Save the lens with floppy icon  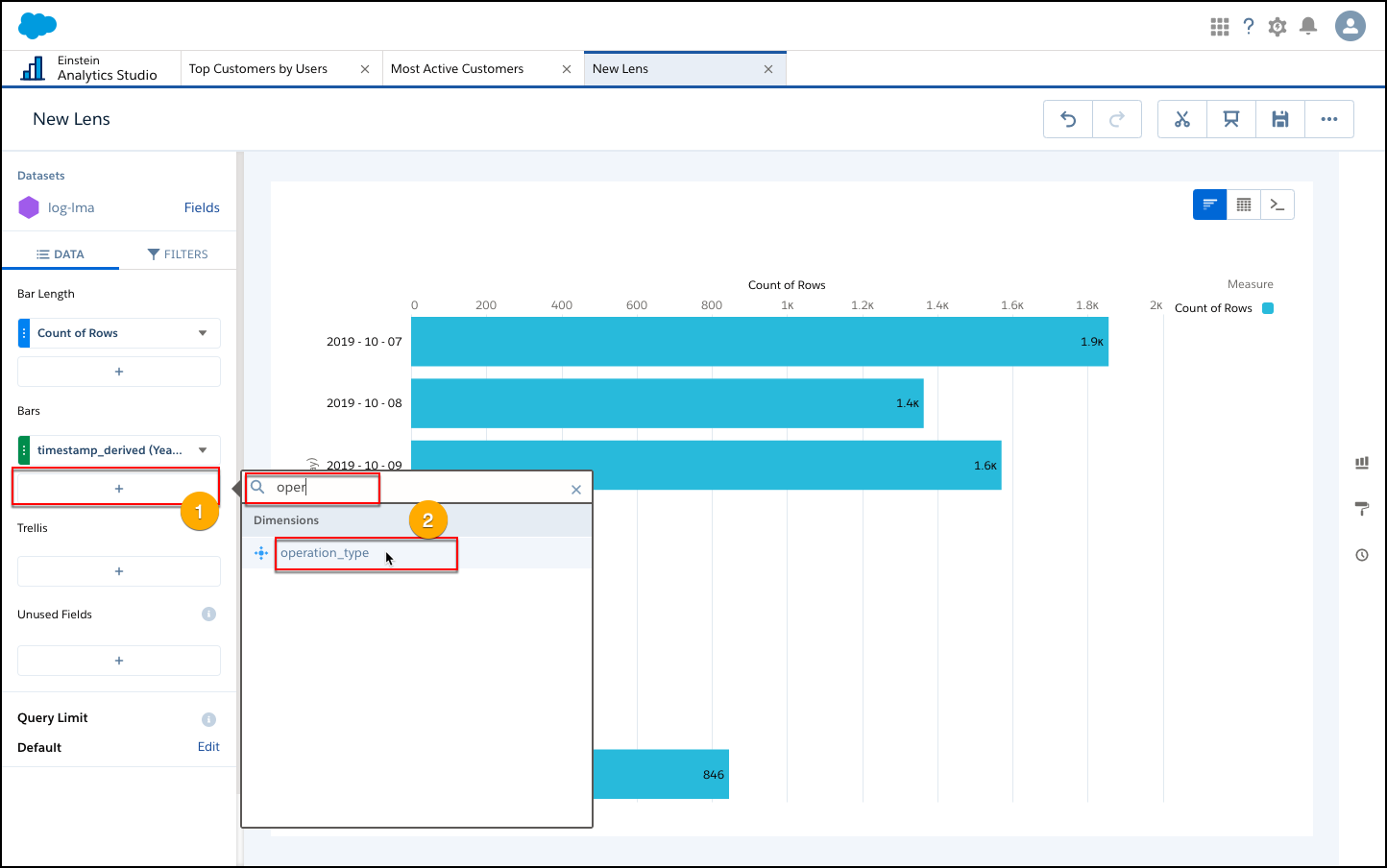click(1280, 119)
